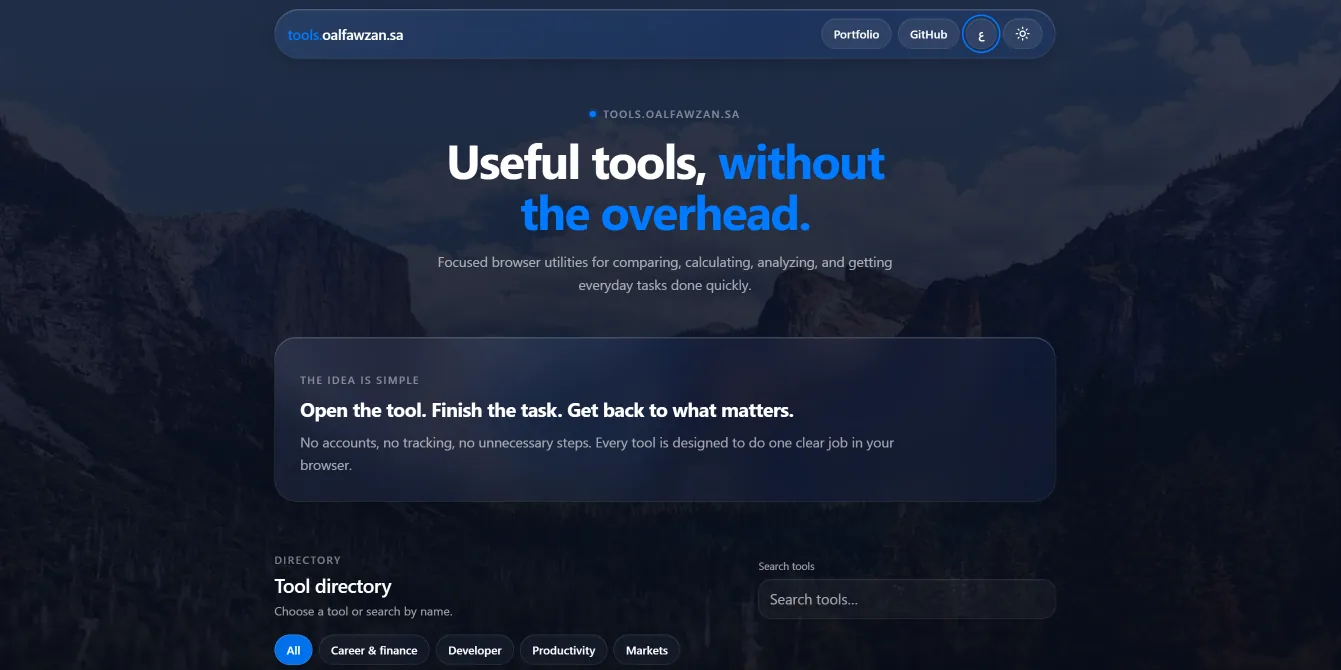Click the 'Tool directory' heading
1341x670 pixels.
tap(333, 586)
